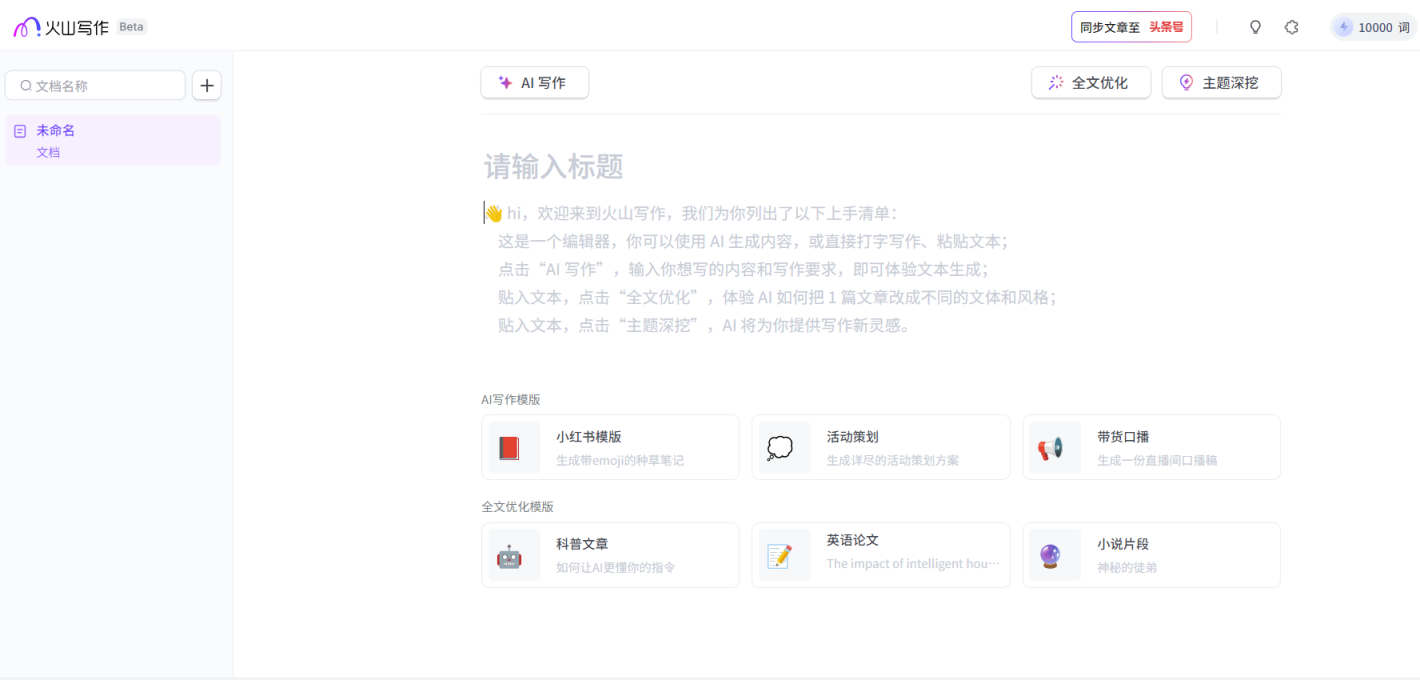The image size is (1420, 680).
Task: Click the lightning icon in the word balance badge
Action: pos(1344,27)
